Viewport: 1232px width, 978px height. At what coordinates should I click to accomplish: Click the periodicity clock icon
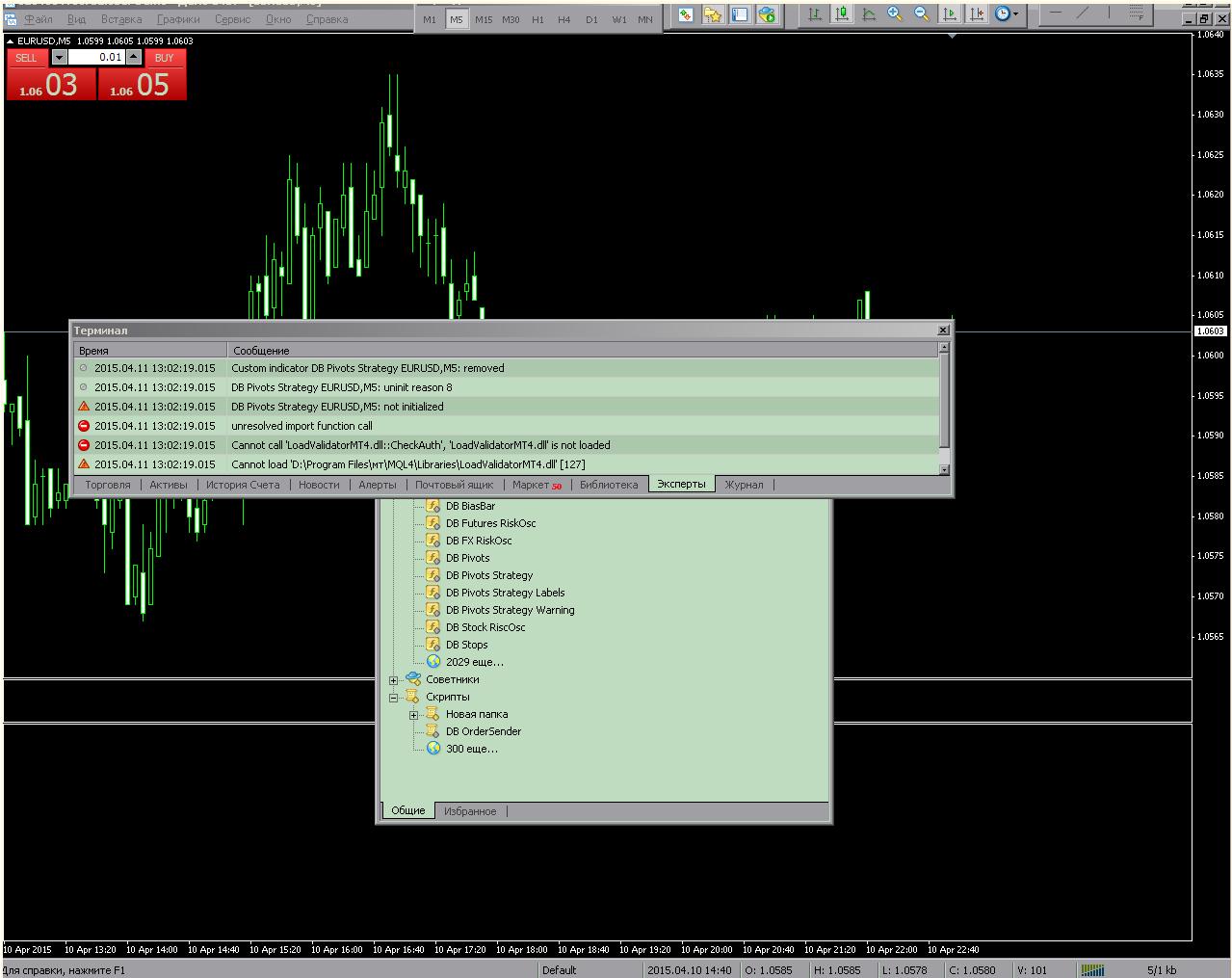coord(1003,13)
